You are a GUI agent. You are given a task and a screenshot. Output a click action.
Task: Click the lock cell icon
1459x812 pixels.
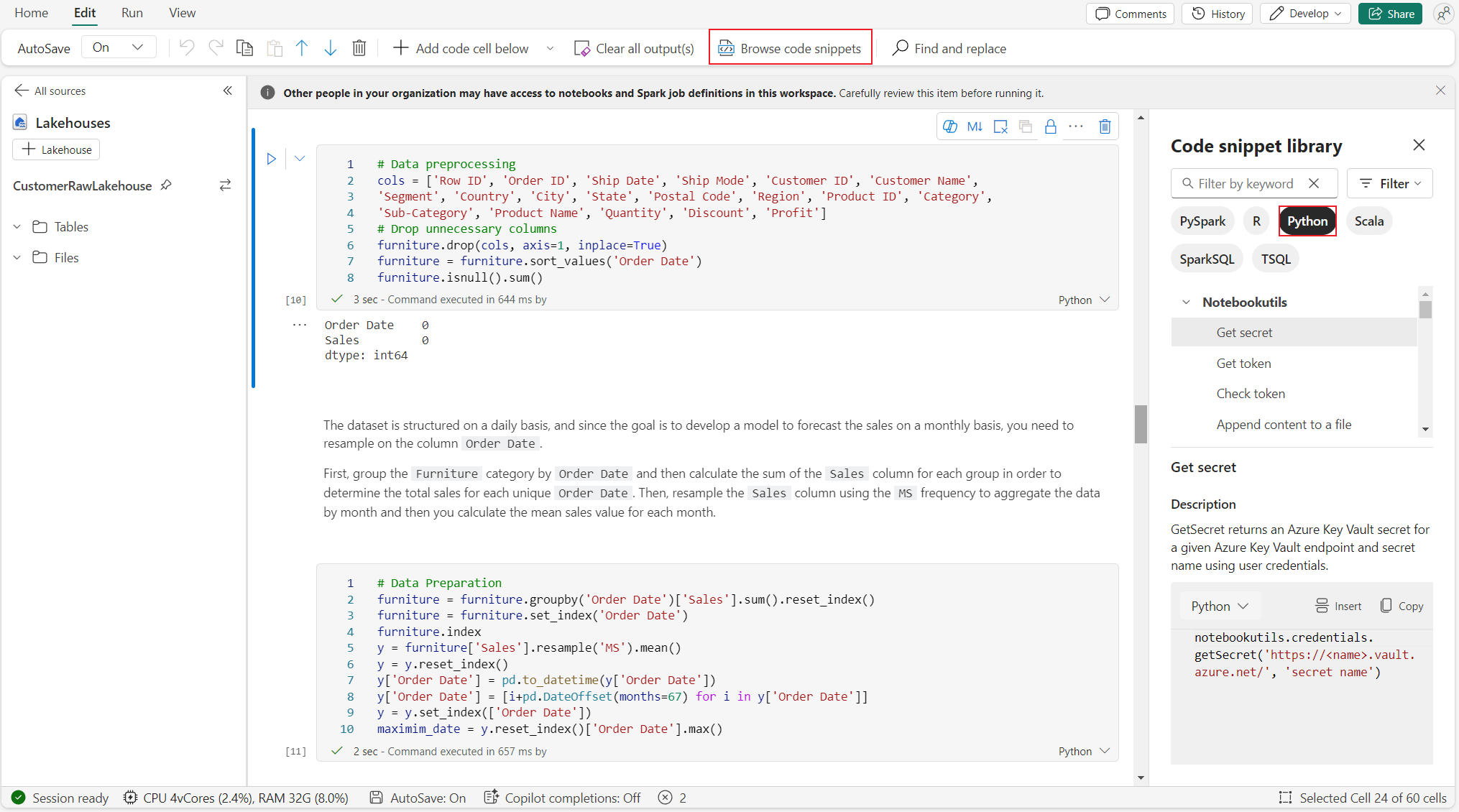click(x=1050, y=127)
